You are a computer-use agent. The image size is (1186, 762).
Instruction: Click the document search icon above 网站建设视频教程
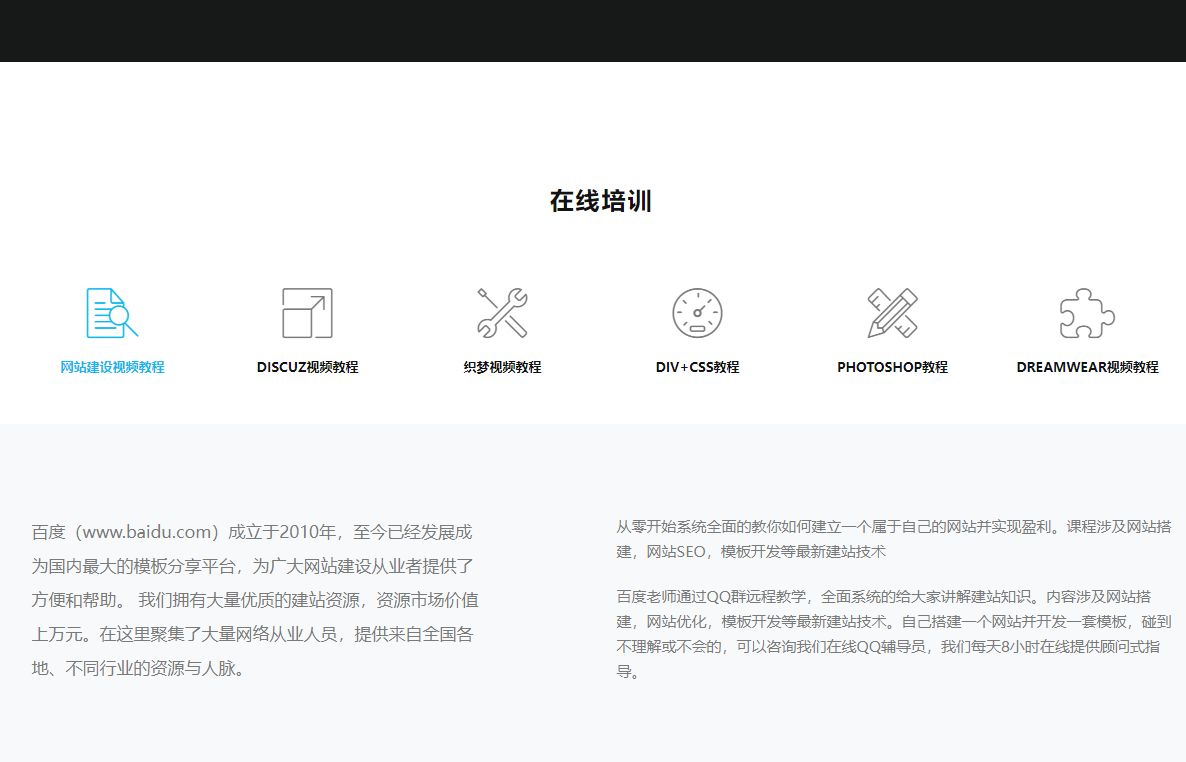(112, 313)
